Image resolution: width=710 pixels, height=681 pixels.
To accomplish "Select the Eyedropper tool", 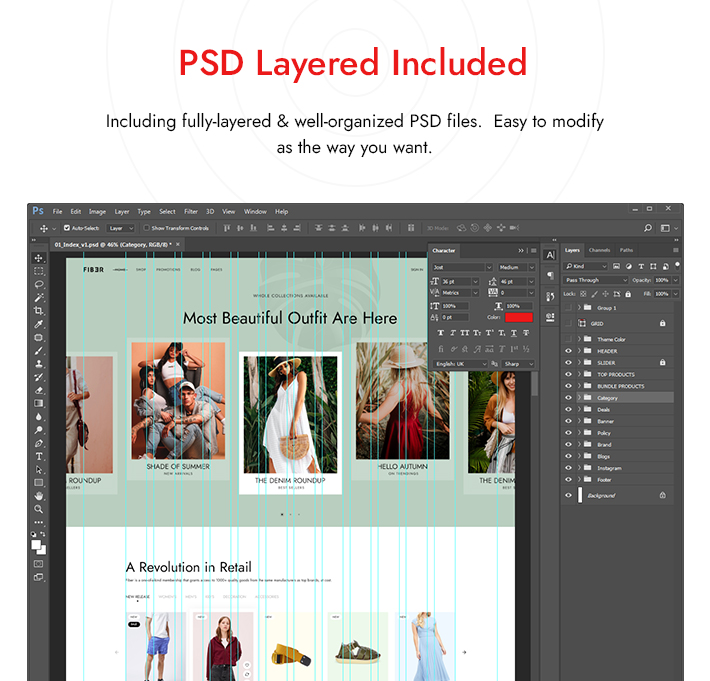I will click(39, 324).
